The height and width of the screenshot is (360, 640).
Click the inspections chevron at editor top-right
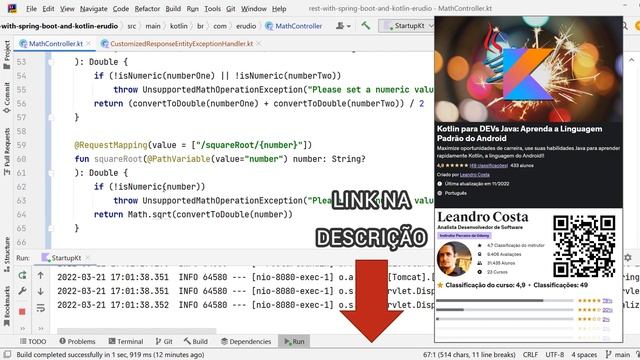point(631,60)
